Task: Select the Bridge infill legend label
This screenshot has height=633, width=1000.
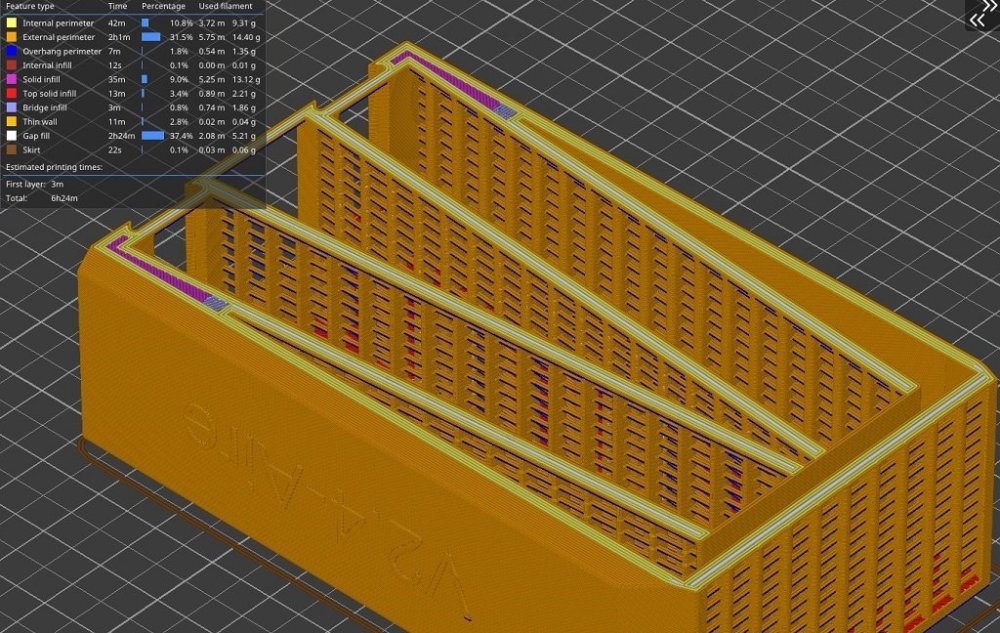Action: tap(45, 107)
